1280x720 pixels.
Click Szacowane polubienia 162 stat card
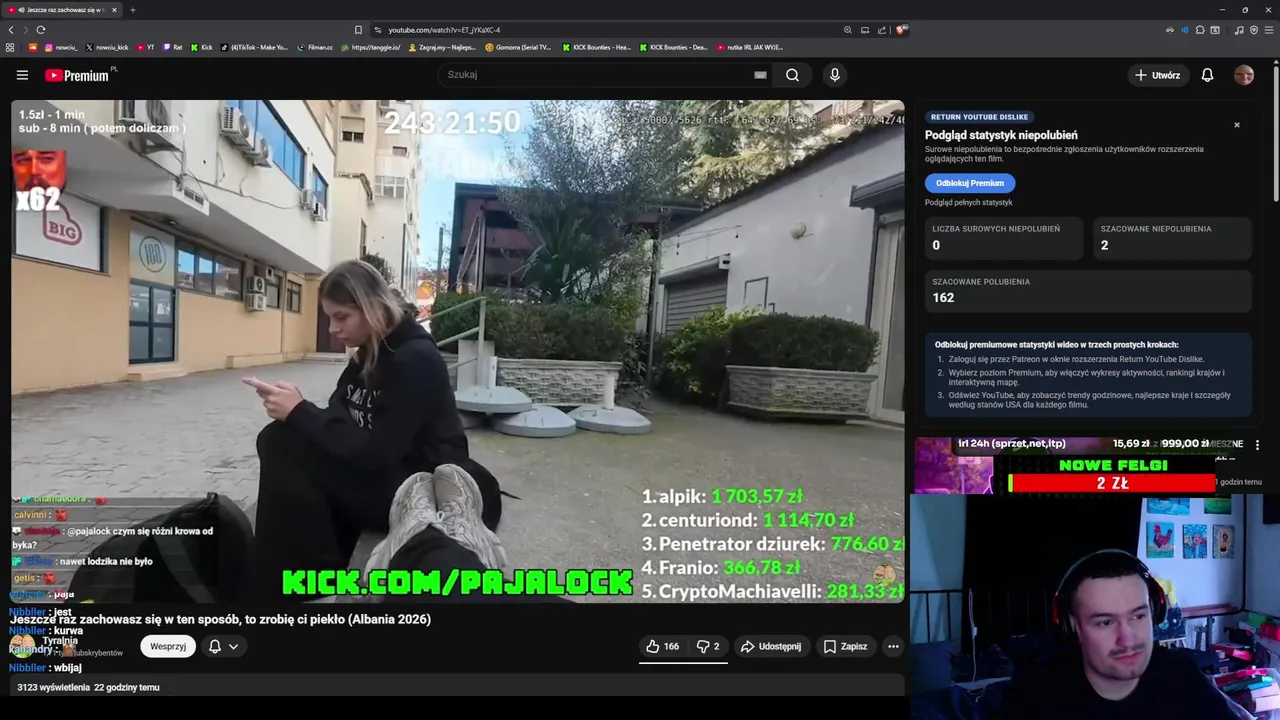click(x=1088, y=291)
